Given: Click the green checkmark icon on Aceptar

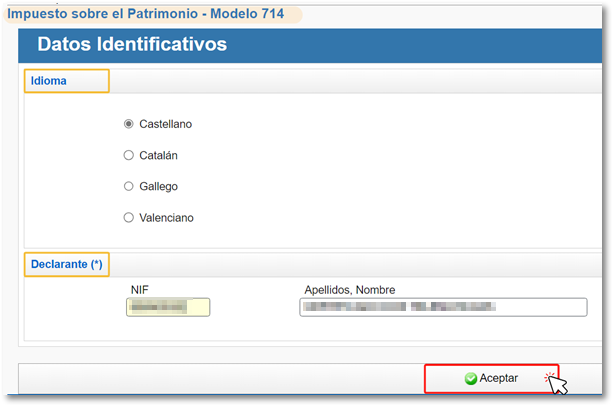Looking at the screenshot, I should (470, 379).
